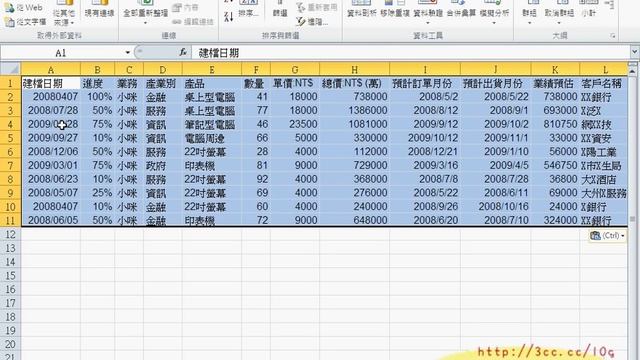Select cell with value 1386000

pos(354,110)
